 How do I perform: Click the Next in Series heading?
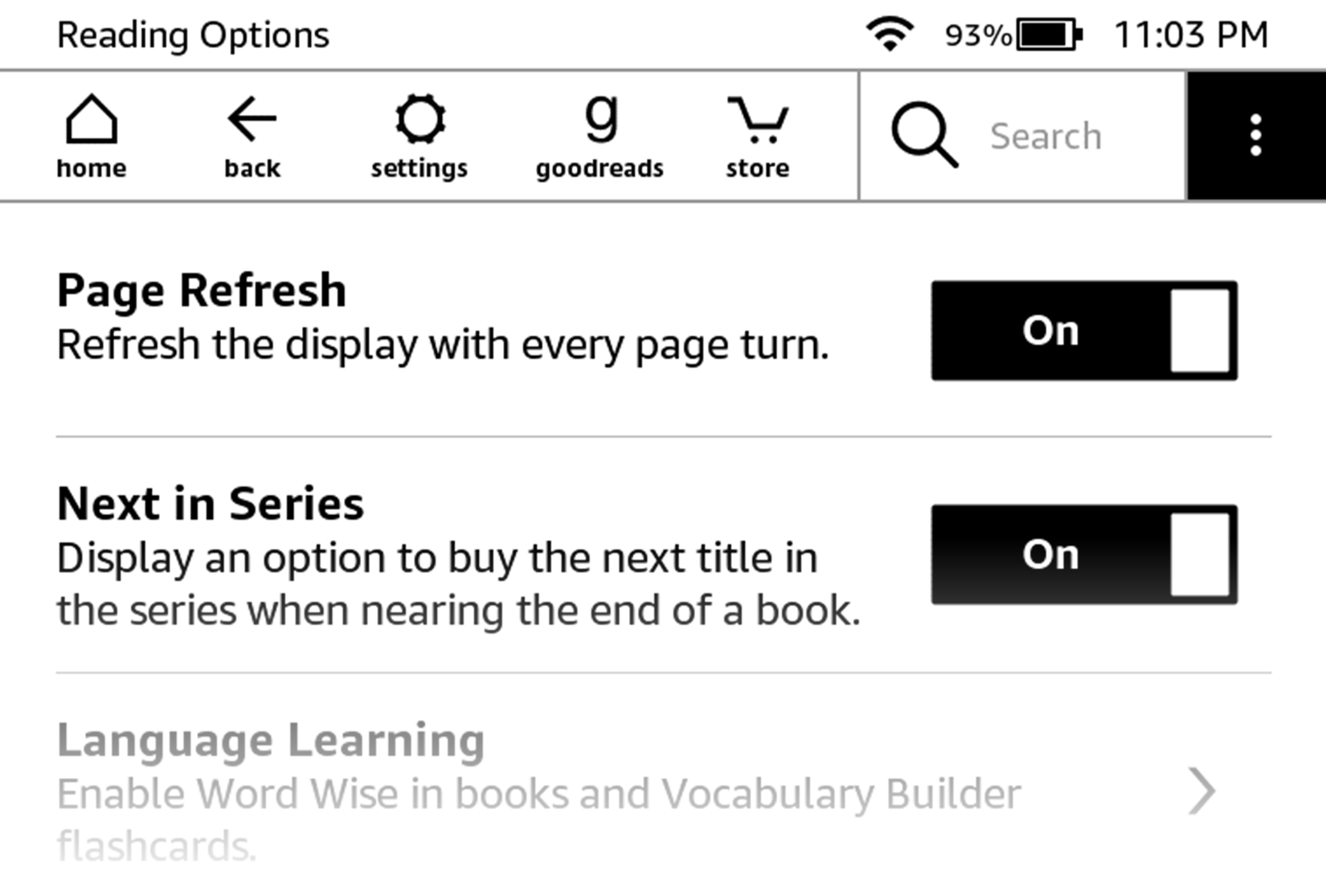(x=209, y=502)
